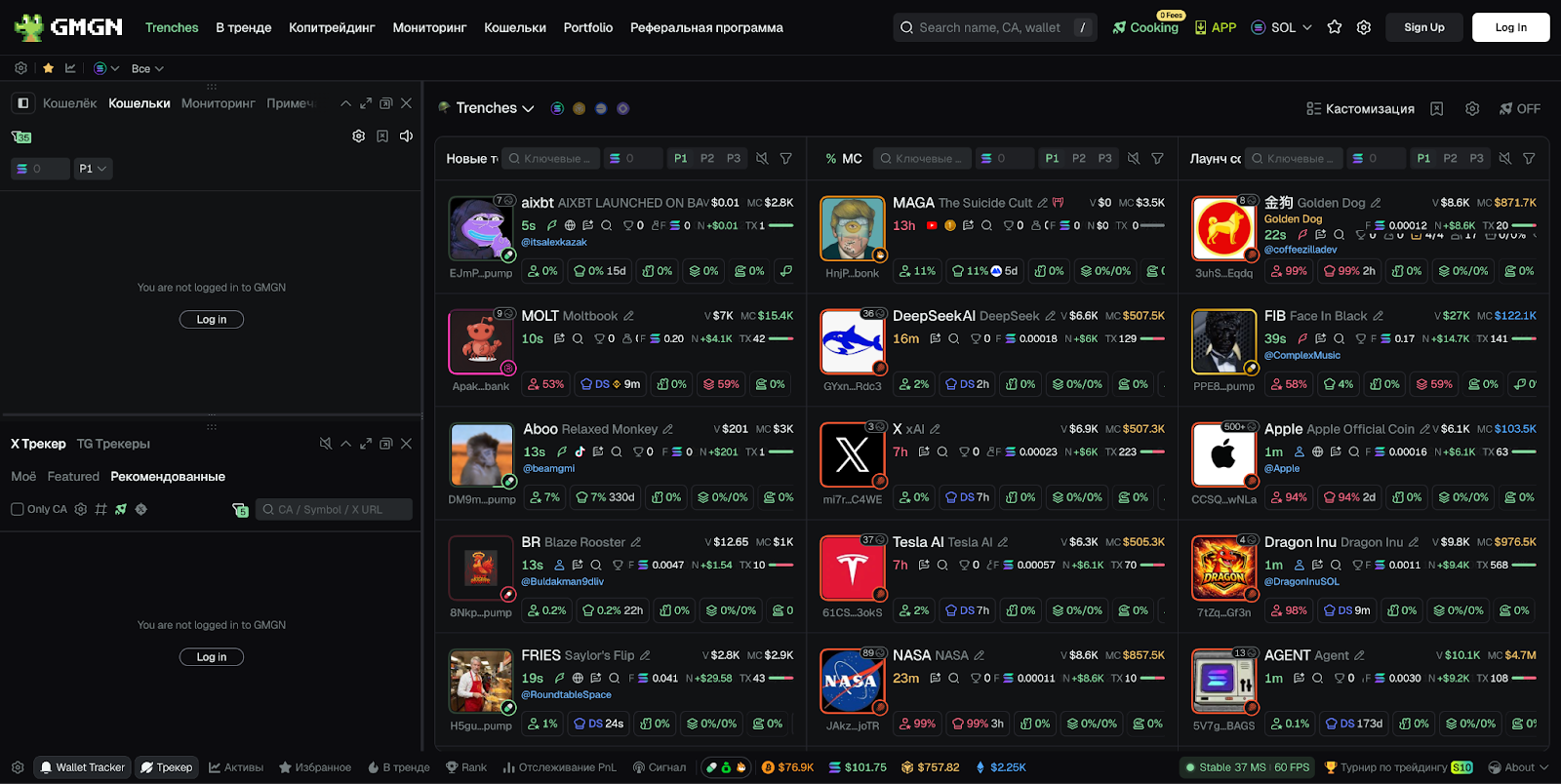Open Реферальная программа in the top menu
Image resolution: width=1561 pixels, height=784 pixels.
[706, 27]
